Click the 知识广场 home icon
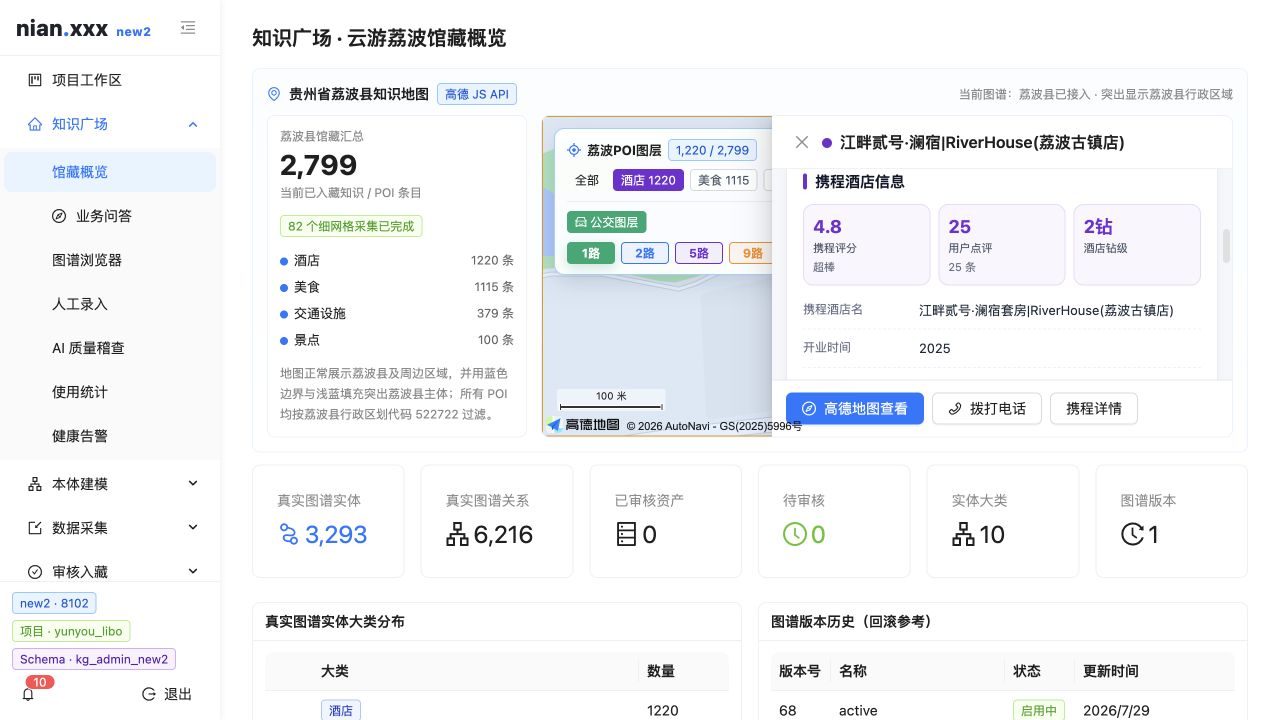The height and width of the screenshot is (720, 1280). click(x=35, y=124)
